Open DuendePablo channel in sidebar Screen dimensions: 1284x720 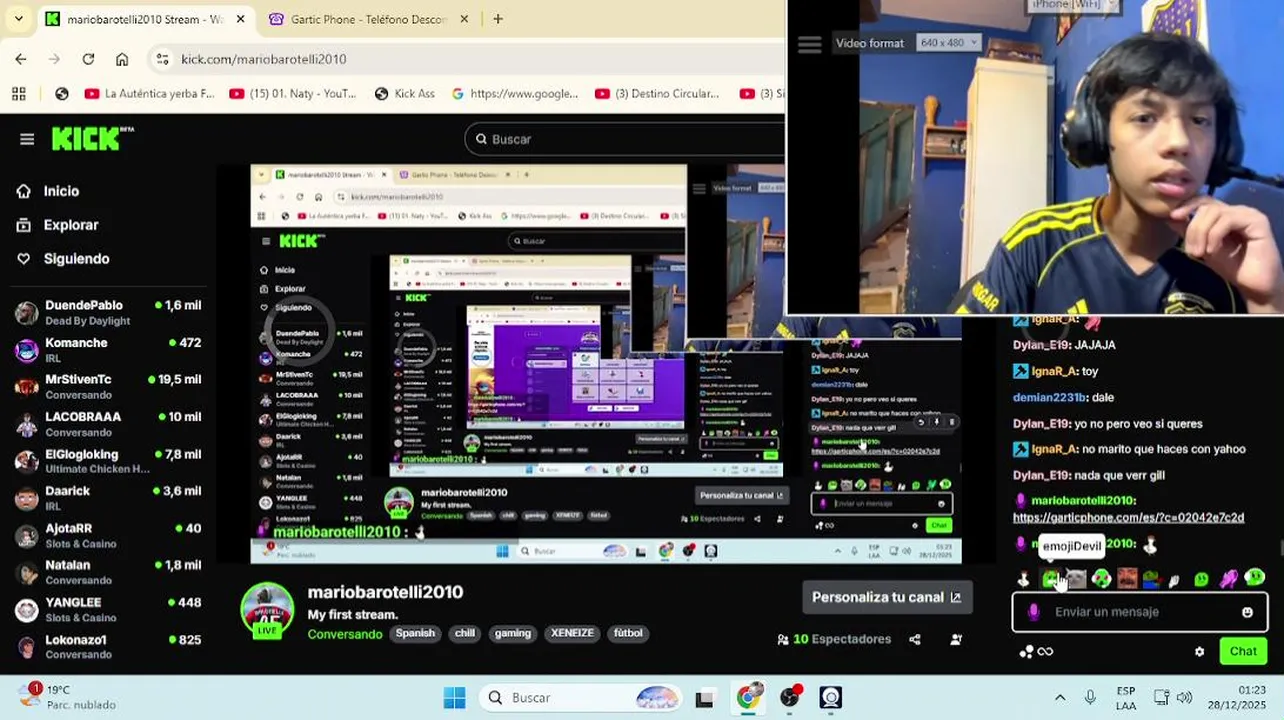[108, 312]
